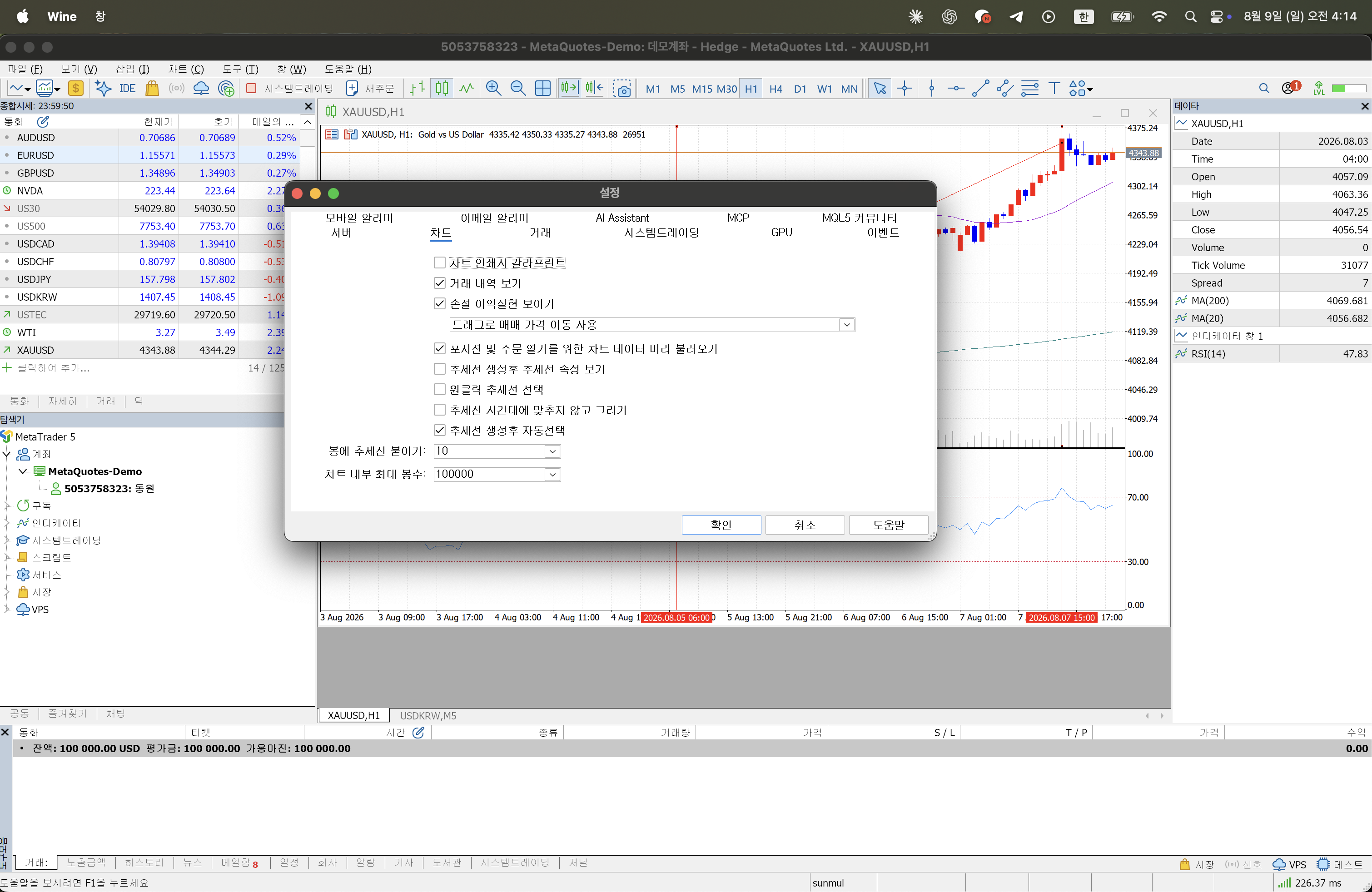
Task: Uncheck 포지션 및 주문 차트 데이터 미리 불러오기
Action: point(439,349)
